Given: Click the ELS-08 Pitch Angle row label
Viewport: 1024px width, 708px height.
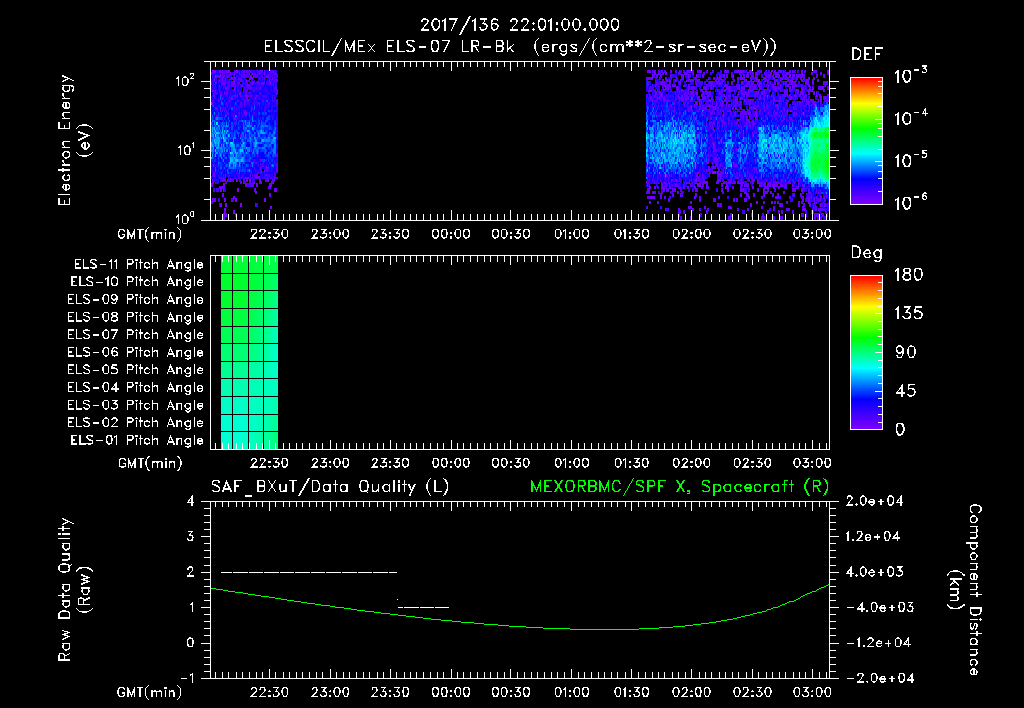Looking at the screenshot, I should (x=135, y=317).
